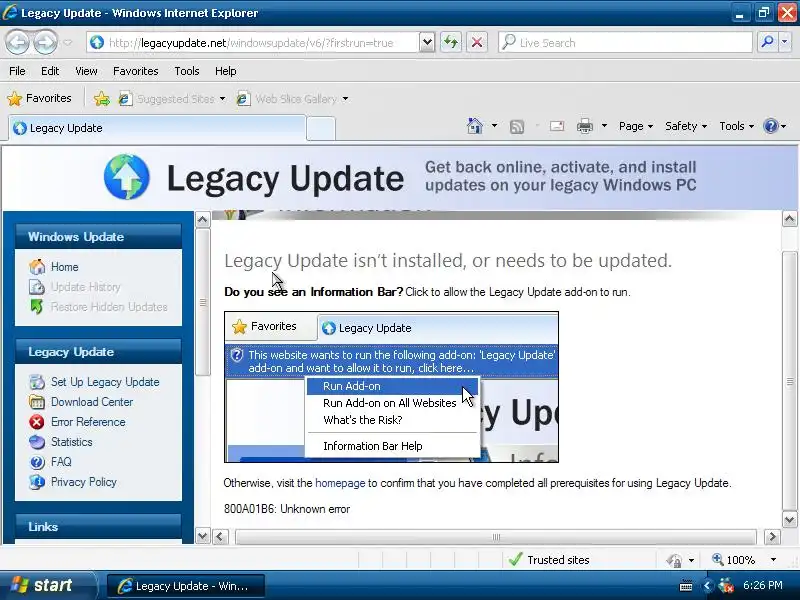Click the RSS feeds icon

[517, 126]
